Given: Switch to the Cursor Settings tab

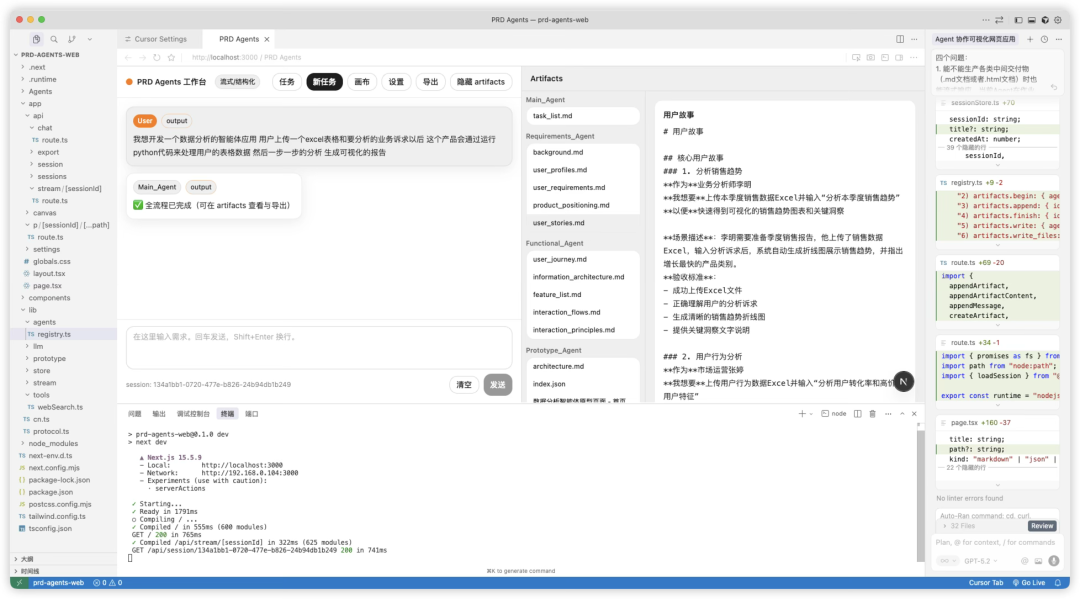Looking at the screenshot, I should [x=159, y=39].
